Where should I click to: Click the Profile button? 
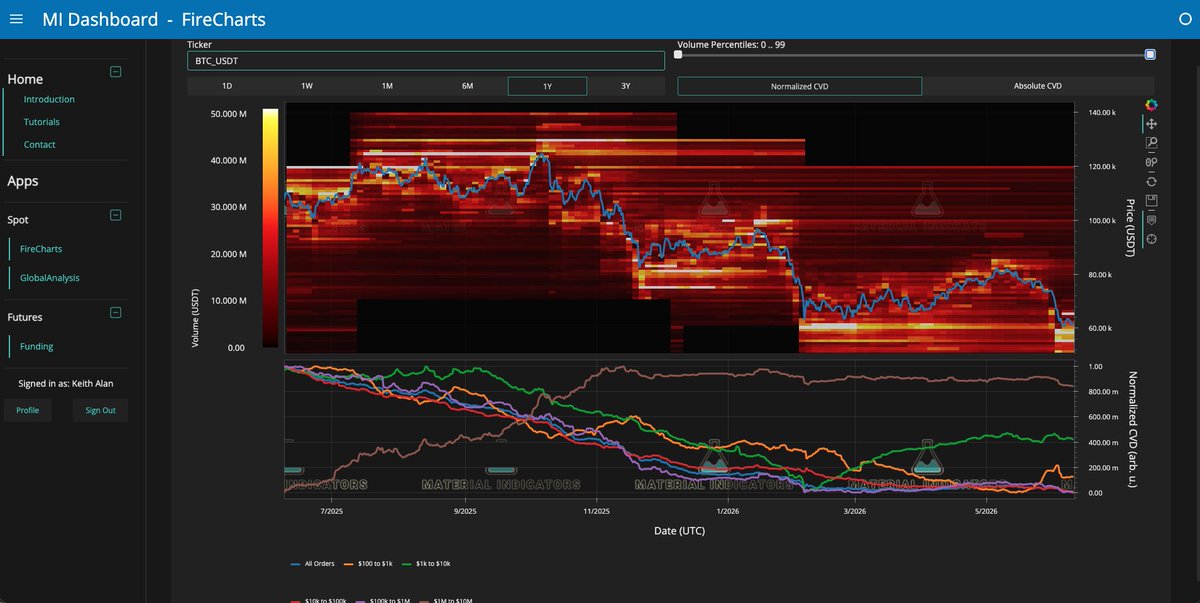point(28,410)
